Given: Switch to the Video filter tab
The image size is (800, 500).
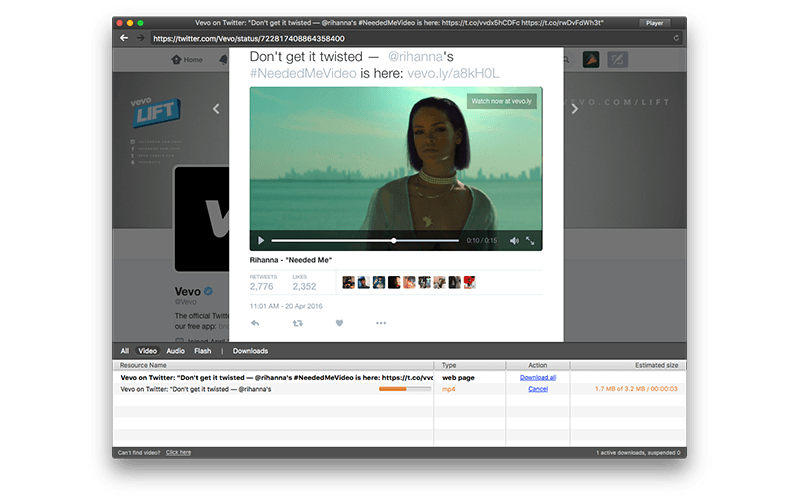Looking at the screenshot, I should (x=147, y=351).
